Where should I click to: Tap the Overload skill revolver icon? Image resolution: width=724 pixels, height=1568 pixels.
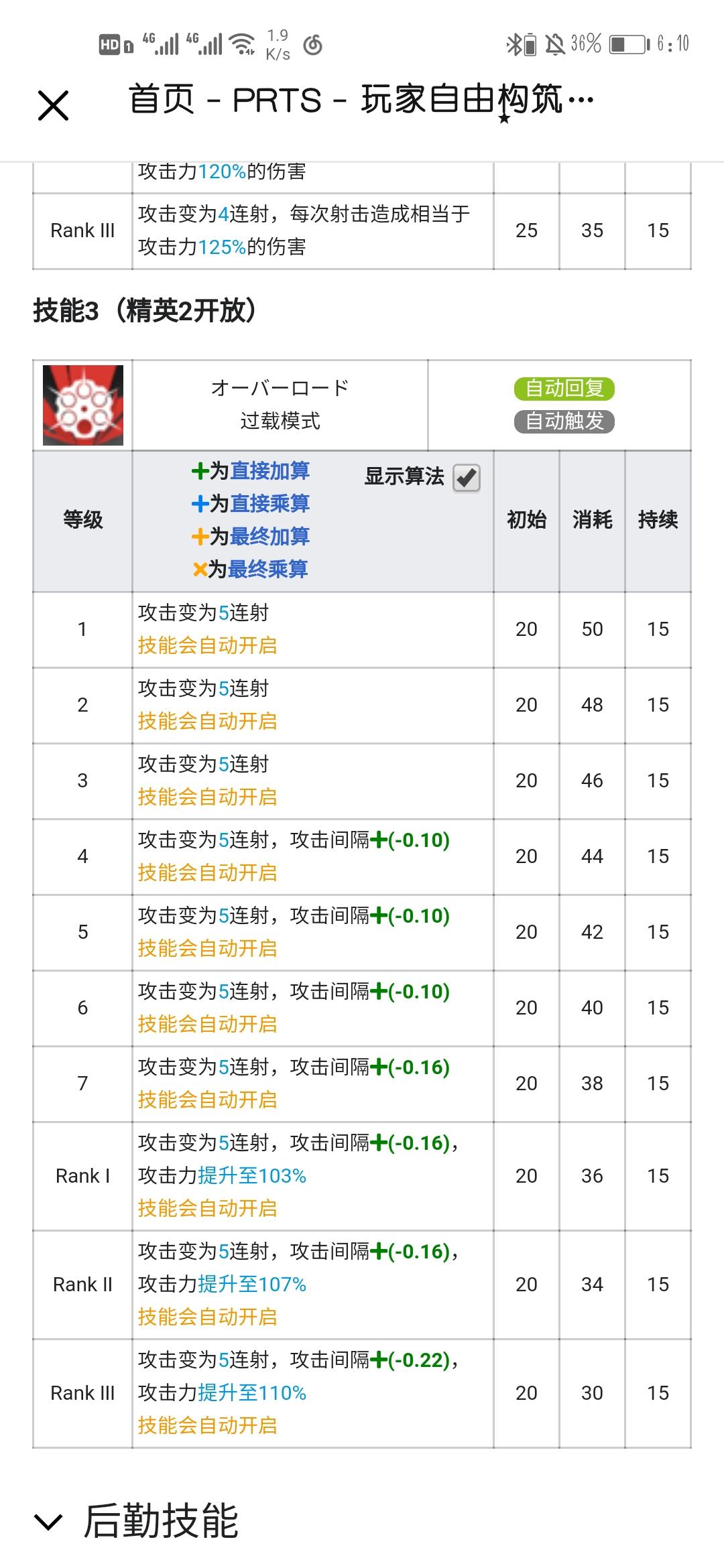[83, 405]
